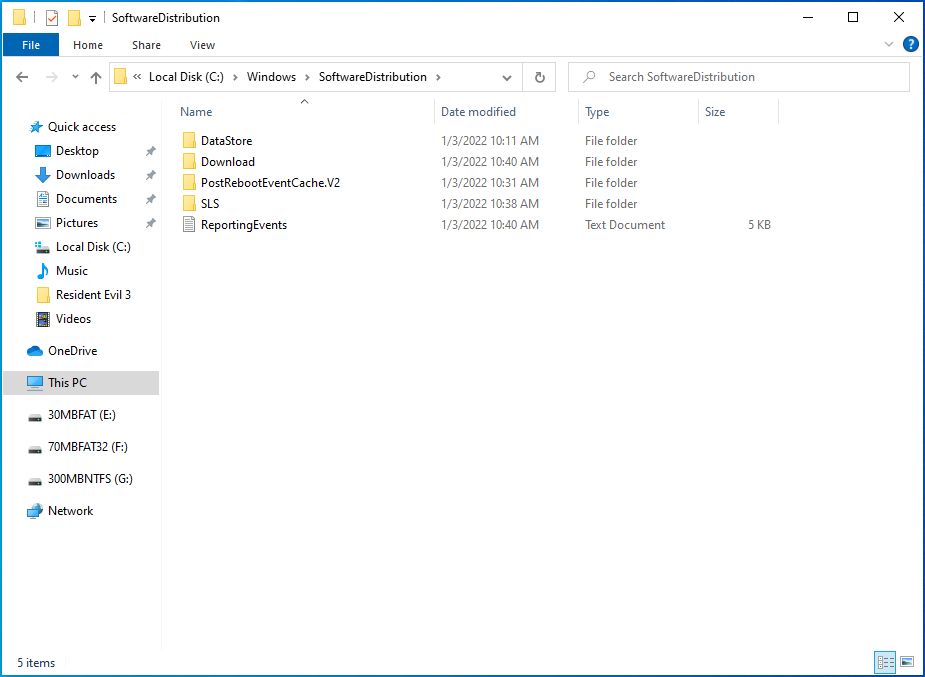Viewport: 925px width, 677px height.
Task: Select the ReportingEvents text document icon
Action: (x=189, y=225)
